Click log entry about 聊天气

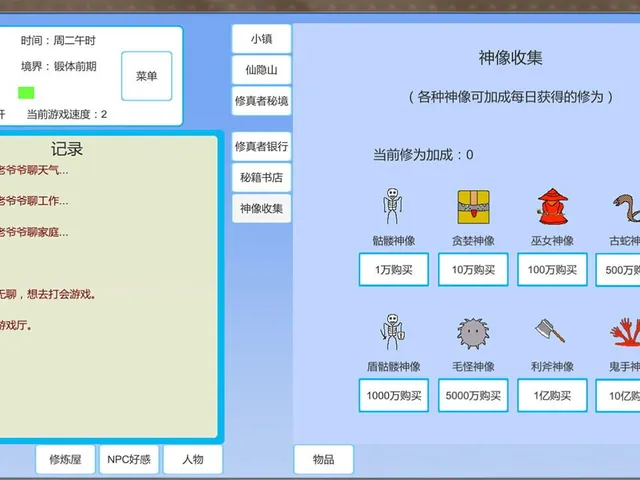tap(34, 170)
